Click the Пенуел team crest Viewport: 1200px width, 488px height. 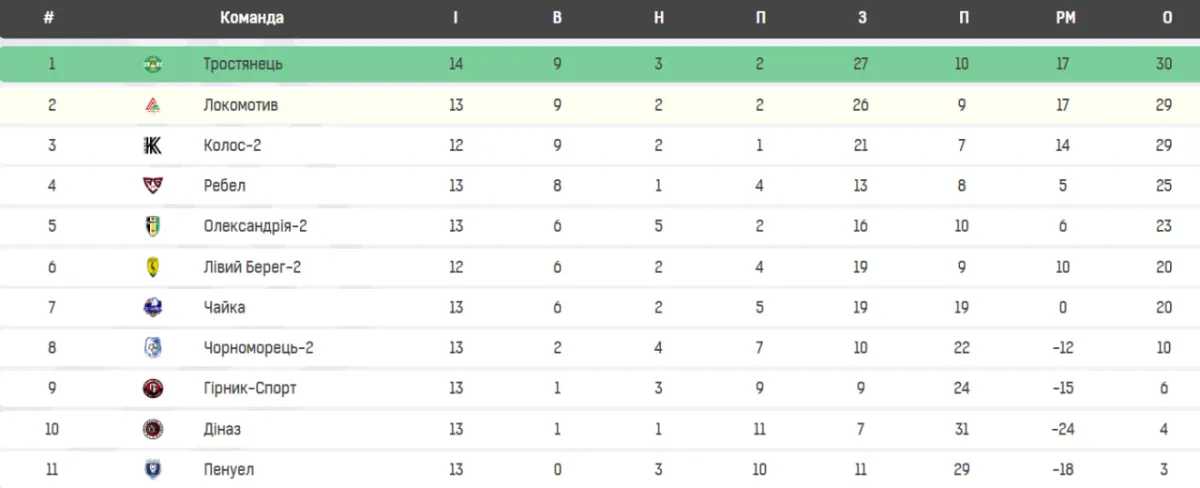click(152, 469)
